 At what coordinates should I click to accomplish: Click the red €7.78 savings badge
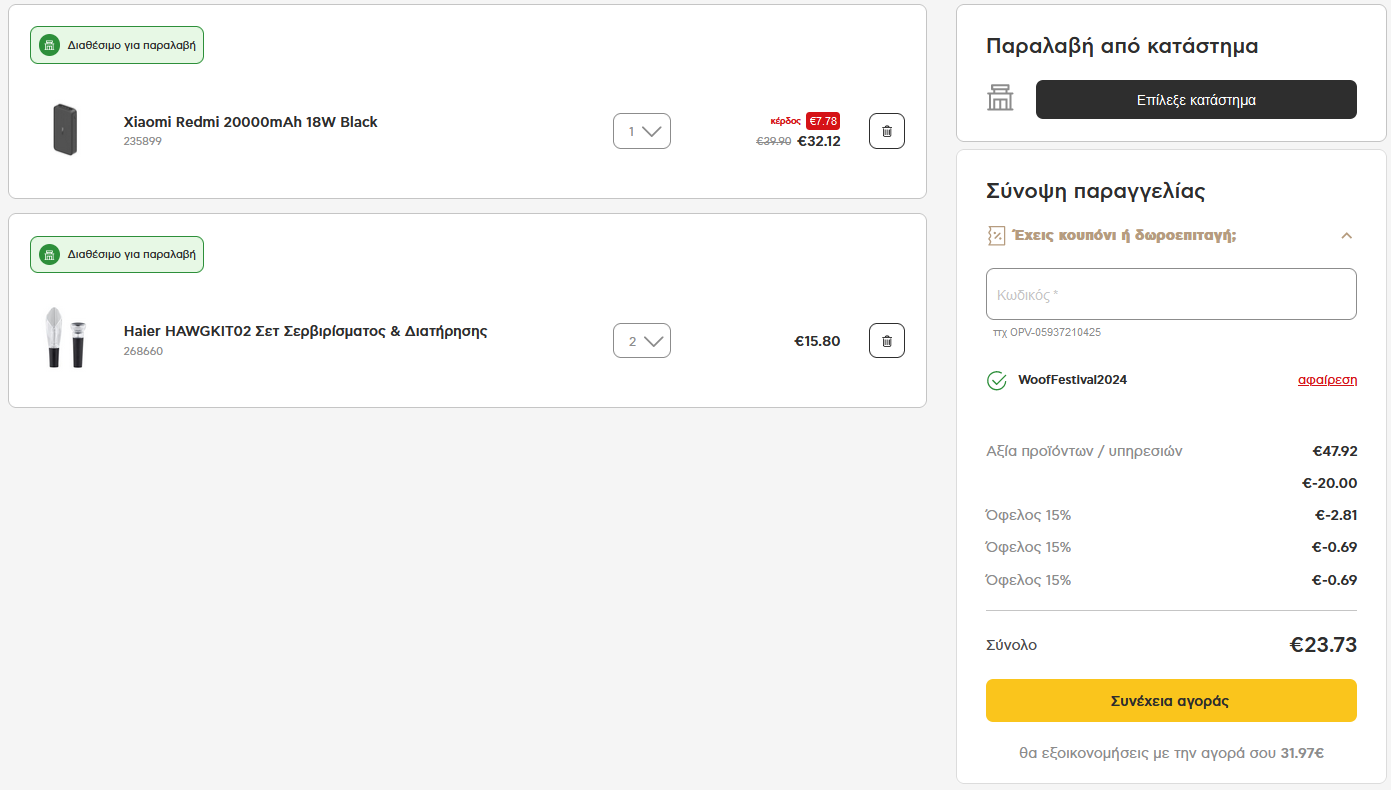click(822, 121)
